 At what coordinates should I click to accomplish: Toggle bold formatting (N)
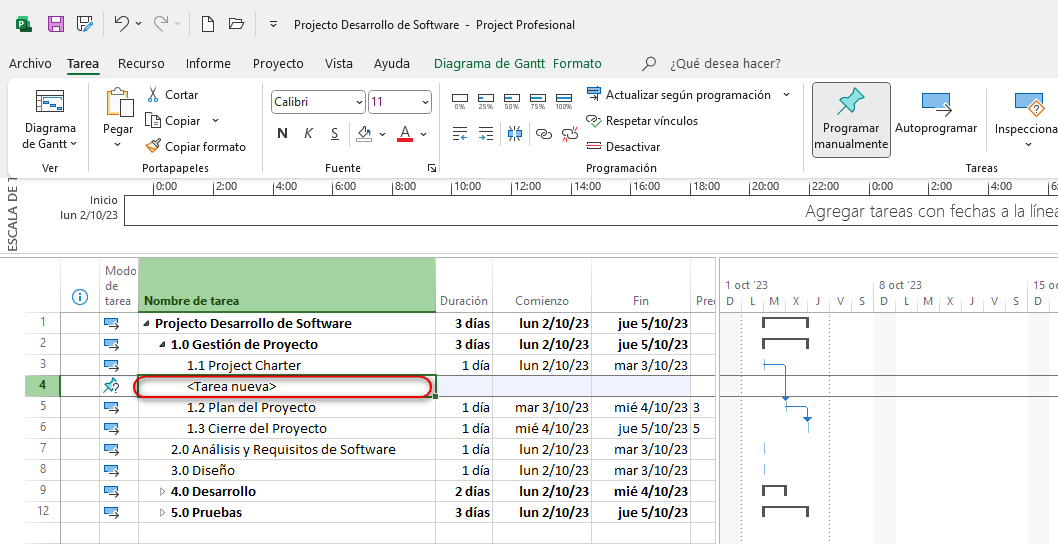[282, 134]
